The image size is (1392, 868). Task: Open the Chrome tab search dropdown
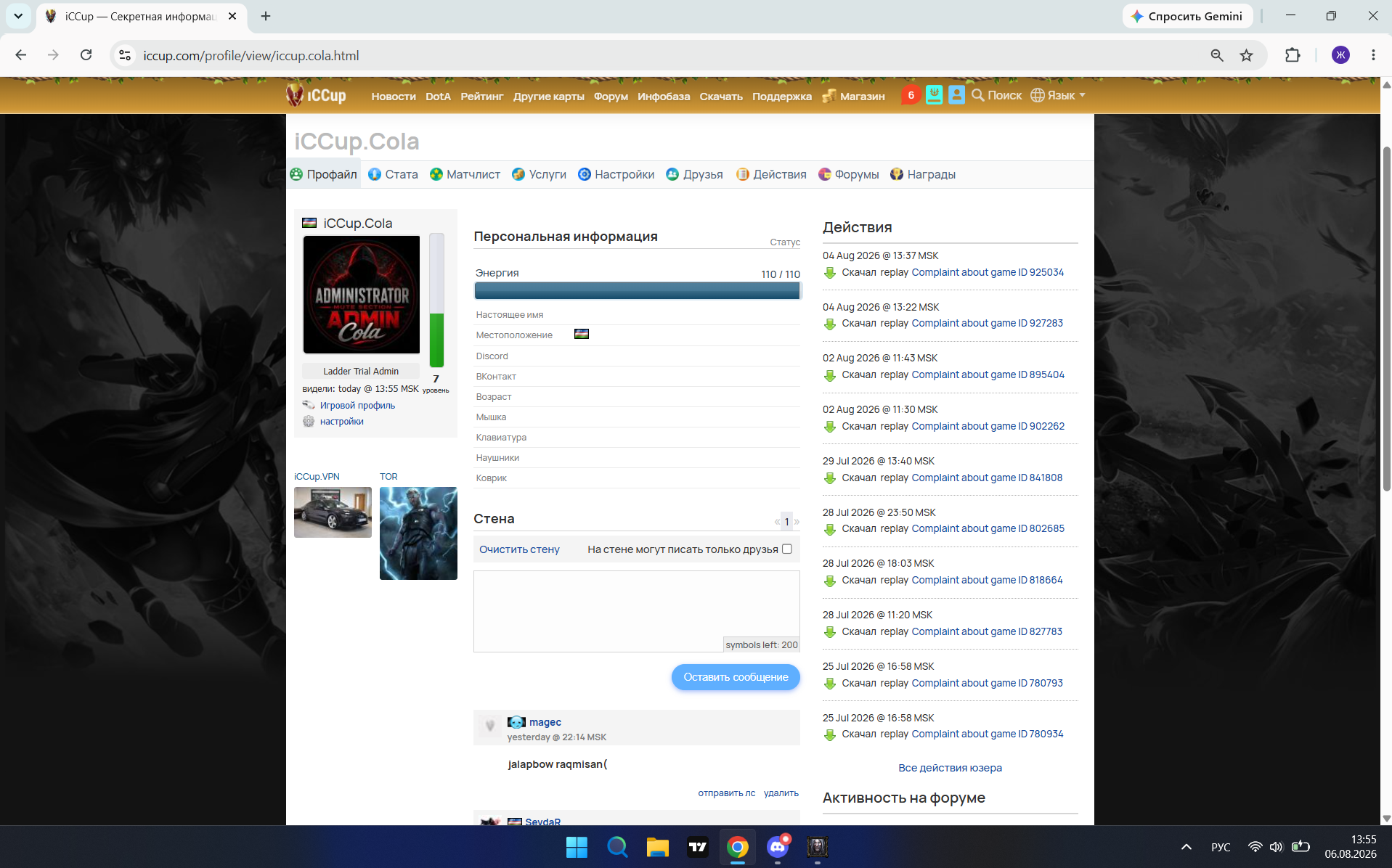click(18, 16)
